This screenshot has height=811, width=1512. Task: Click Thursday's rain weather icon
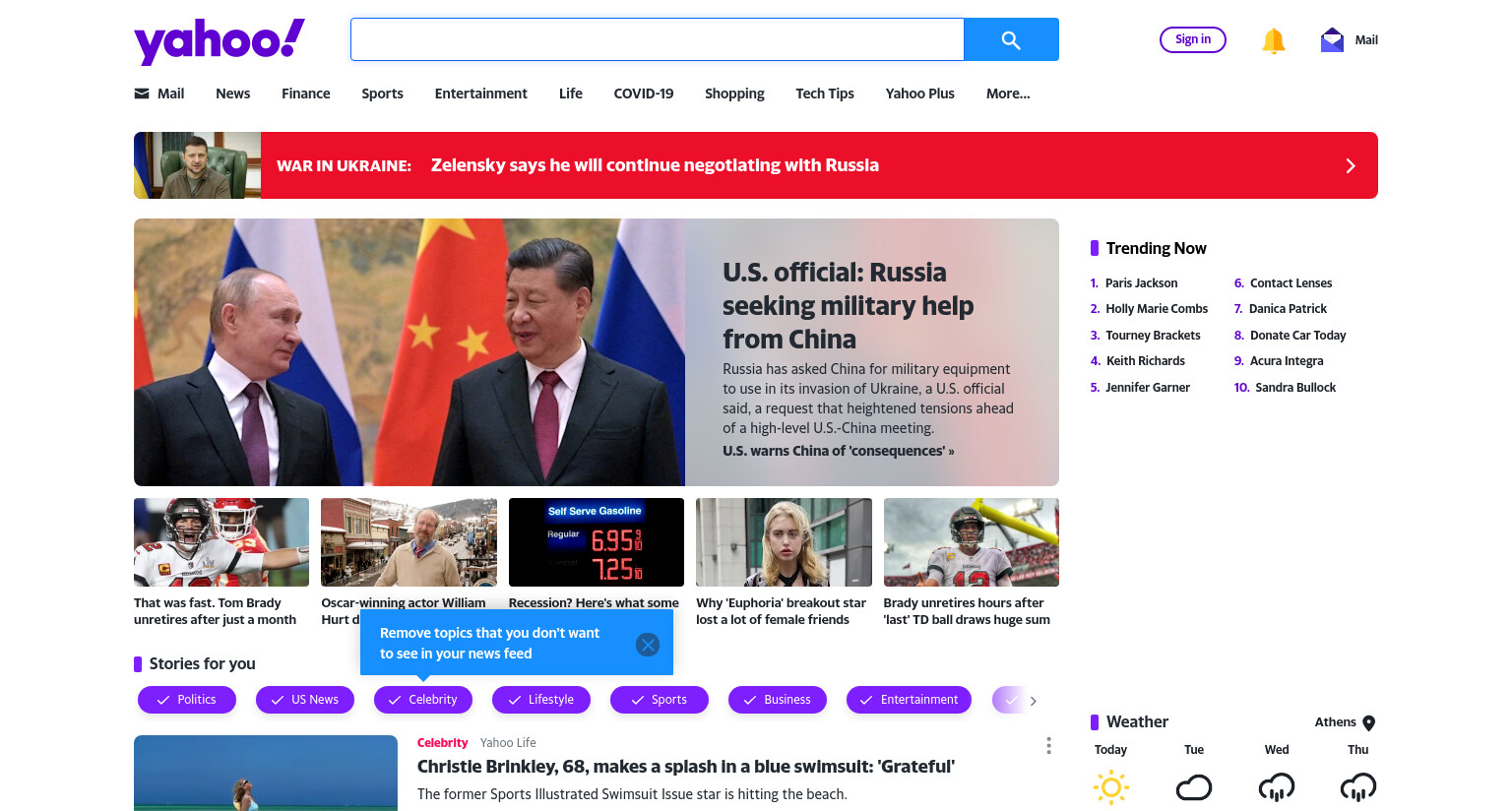tap(1358, 787)
